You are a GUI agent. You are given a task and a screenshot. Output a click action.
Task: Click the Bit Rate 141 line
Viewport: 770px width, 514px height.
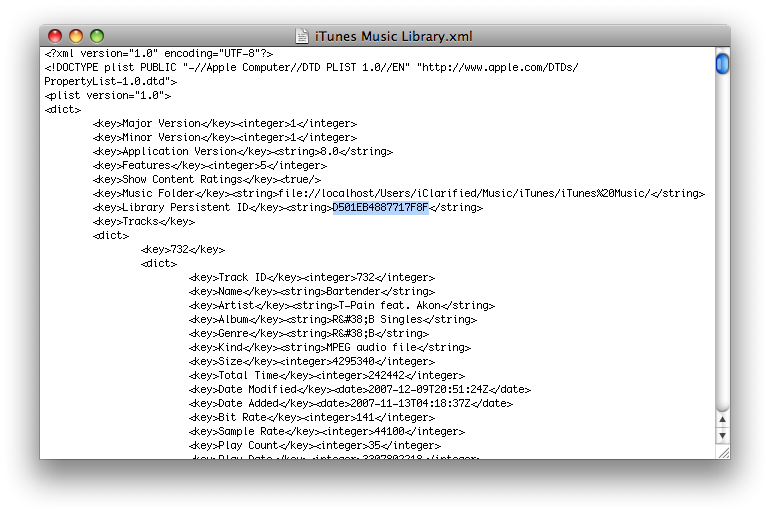(x=312, y=417)
